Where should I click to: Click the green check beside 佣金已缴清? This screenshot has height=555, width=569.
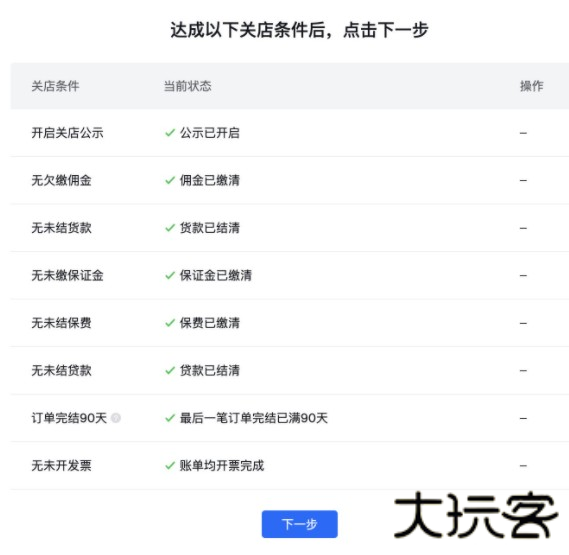[x=170, y=180]
